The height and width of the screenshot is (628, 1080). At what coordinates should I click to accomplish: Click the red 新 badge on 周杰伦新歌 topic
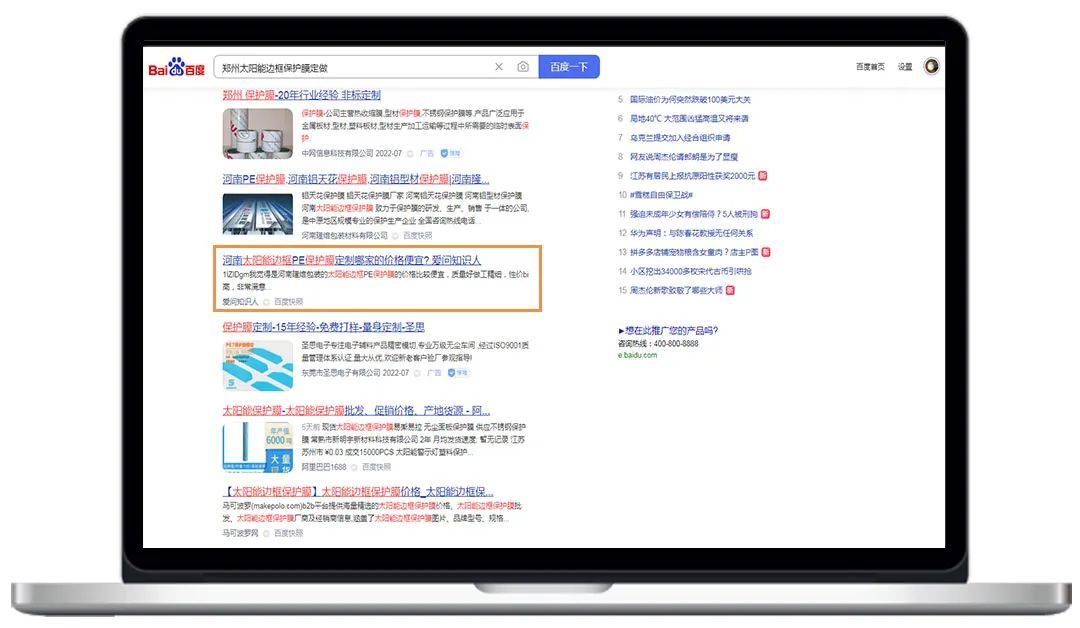[730, 290]
